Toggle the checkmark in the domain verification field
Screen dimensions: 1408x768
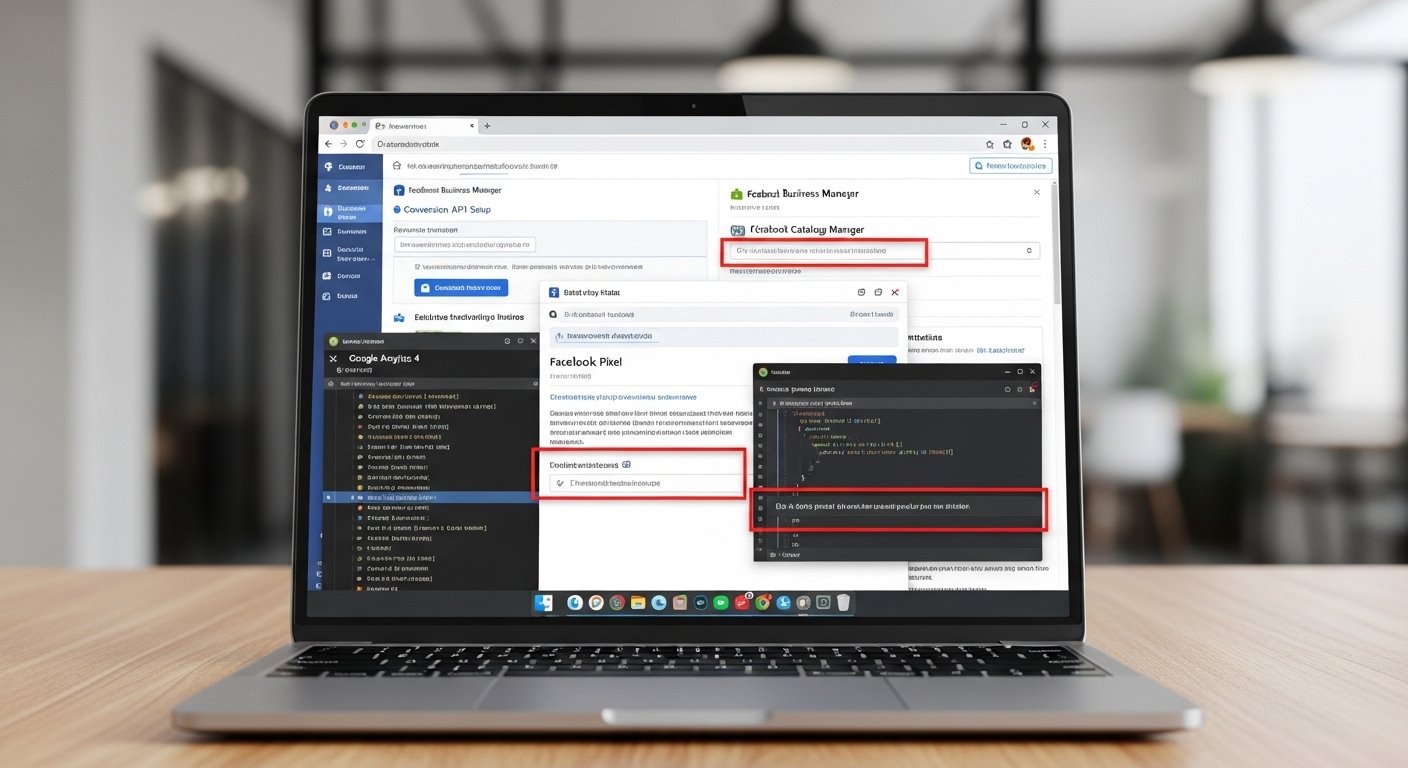[559, 481]
